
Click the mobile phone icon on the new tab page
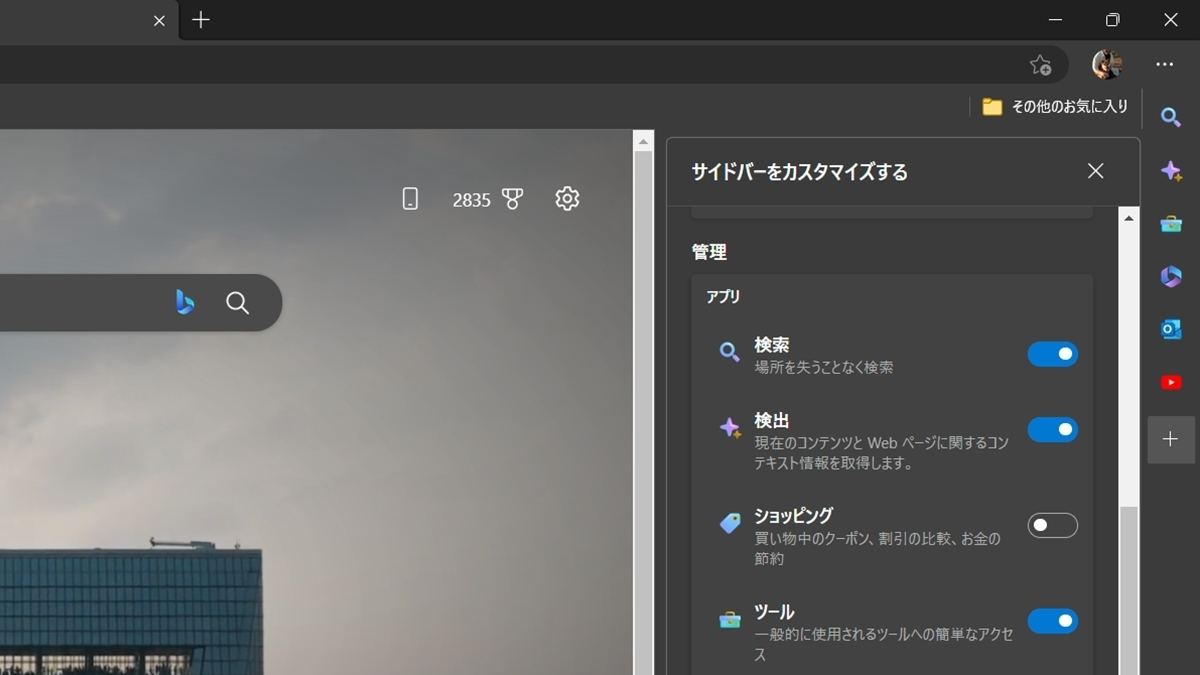pyautogui.click(x=410, y=199)
